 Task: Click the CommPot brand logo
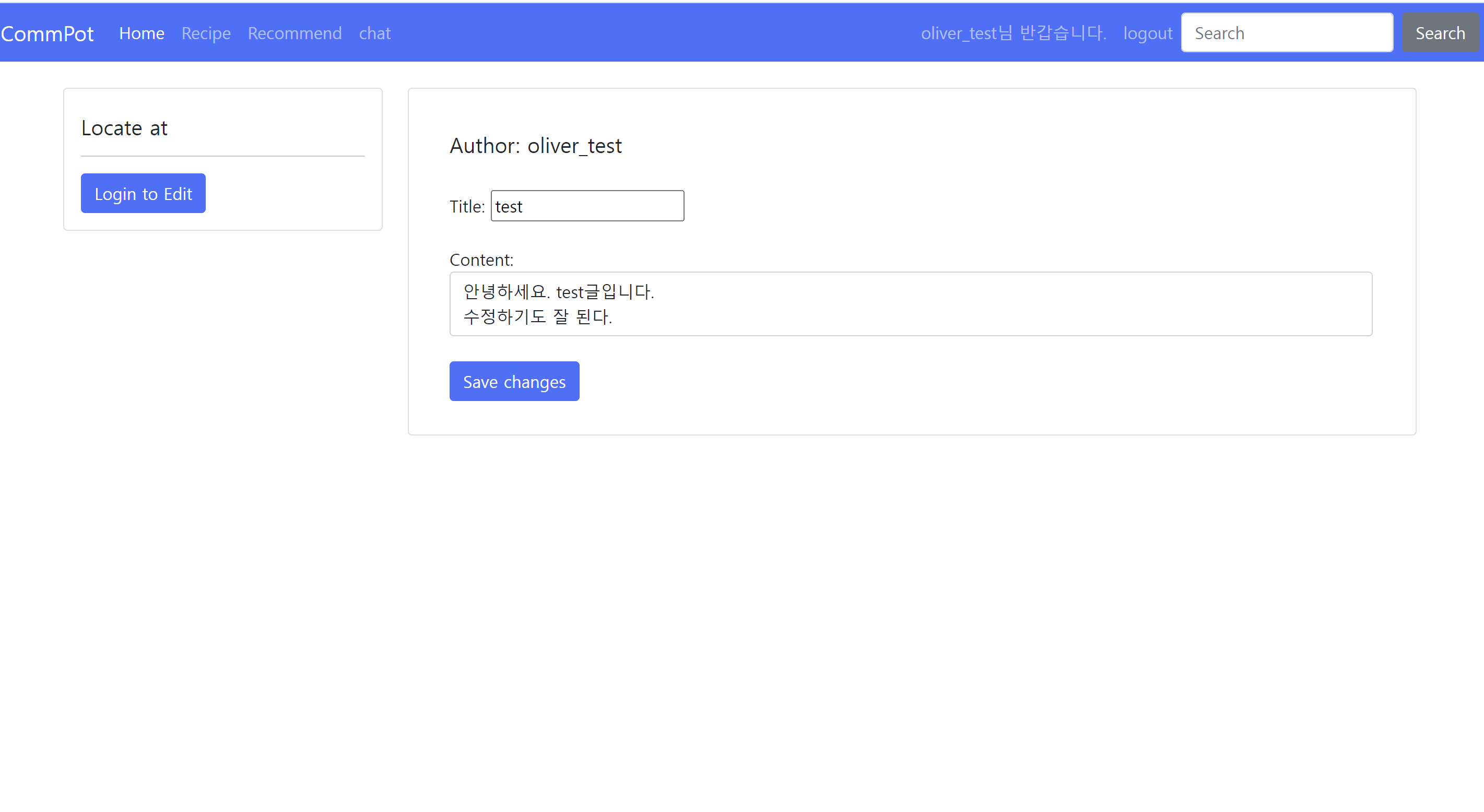[47, 33]
